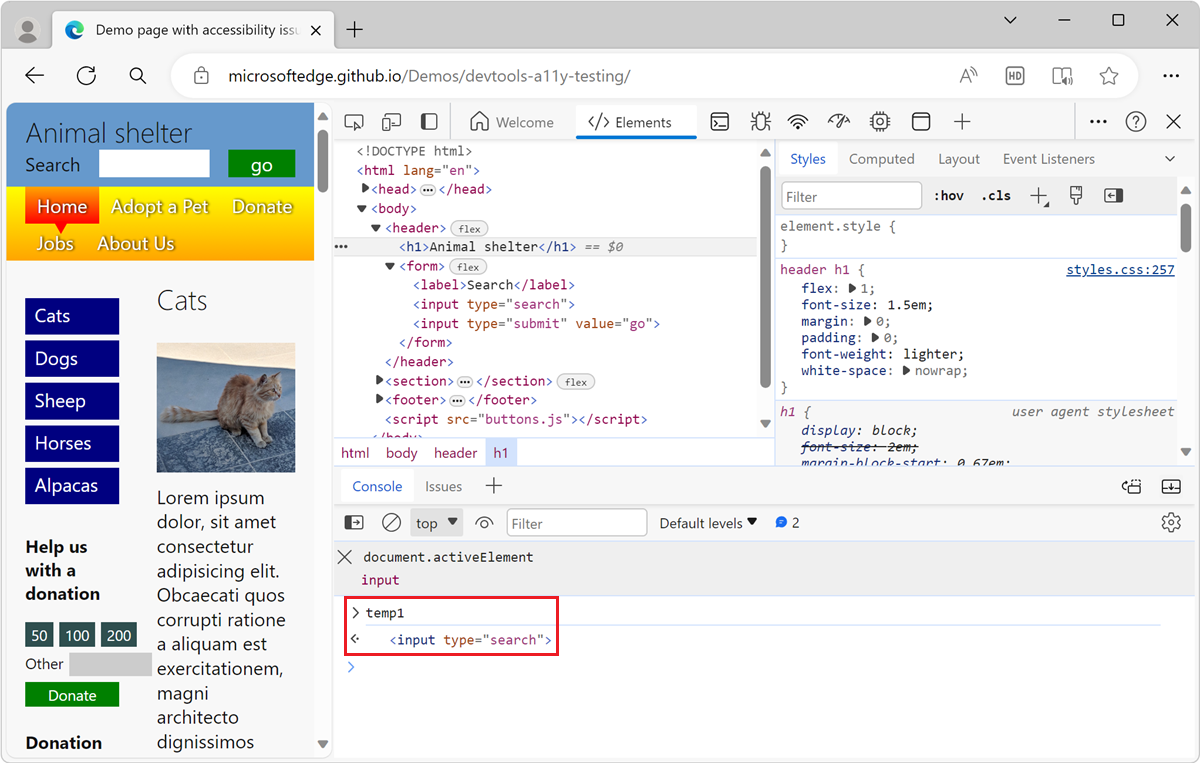
Task: Open more tools with the plus icon
Action: (962, 121)
